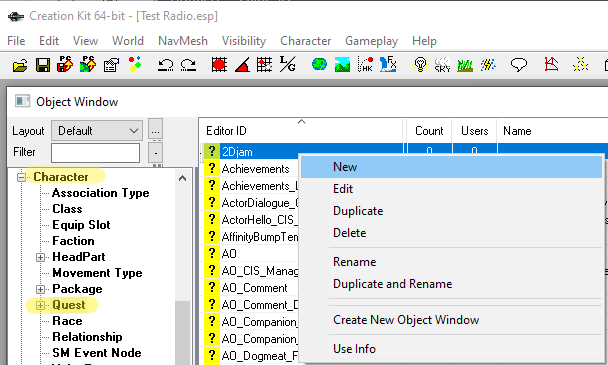This screenshot has height=365, width=608.
Task: Select Faction in the object tree
Action: (73, 241)
